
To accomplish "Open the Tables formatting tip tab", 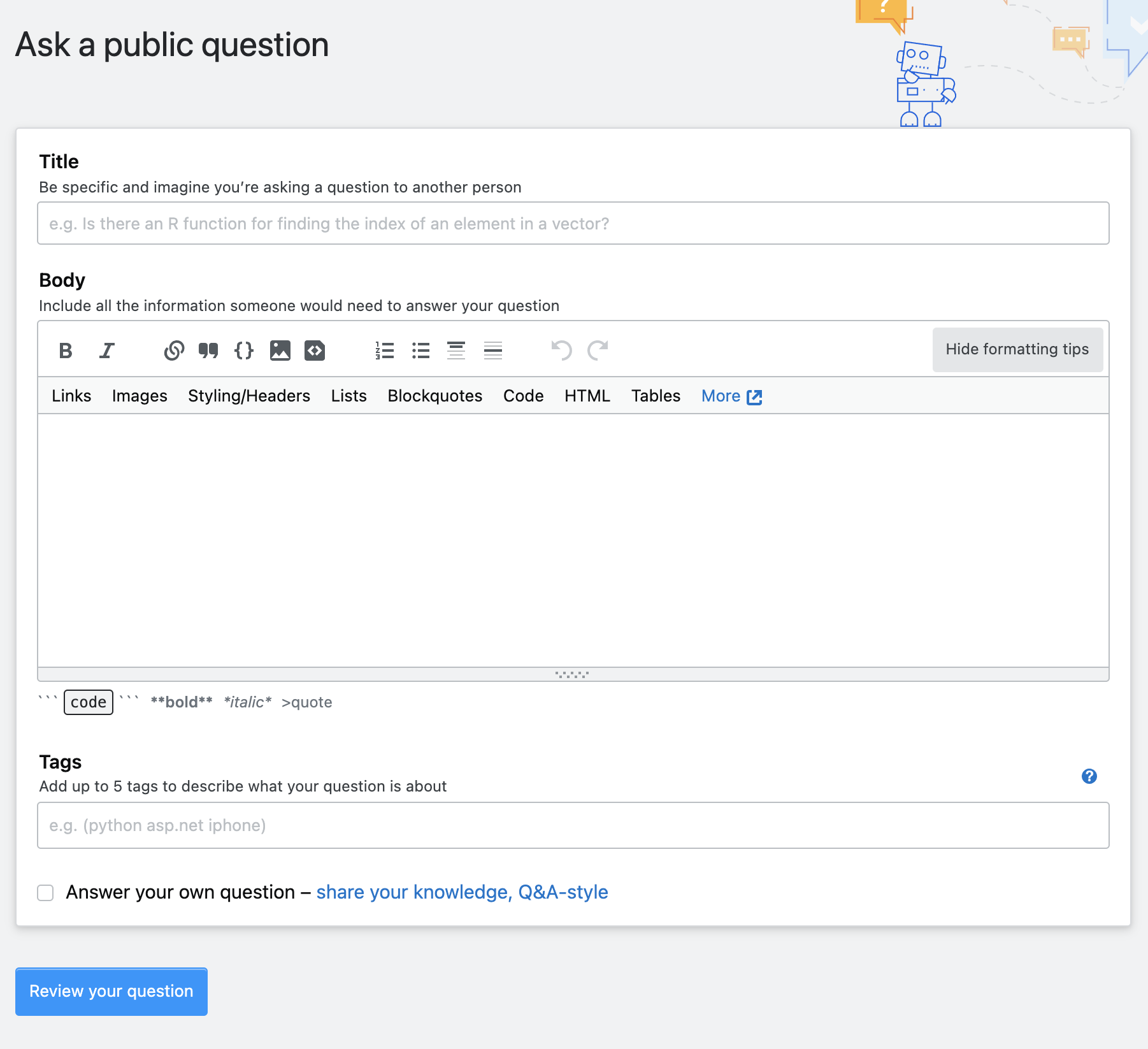I will 656,396.
